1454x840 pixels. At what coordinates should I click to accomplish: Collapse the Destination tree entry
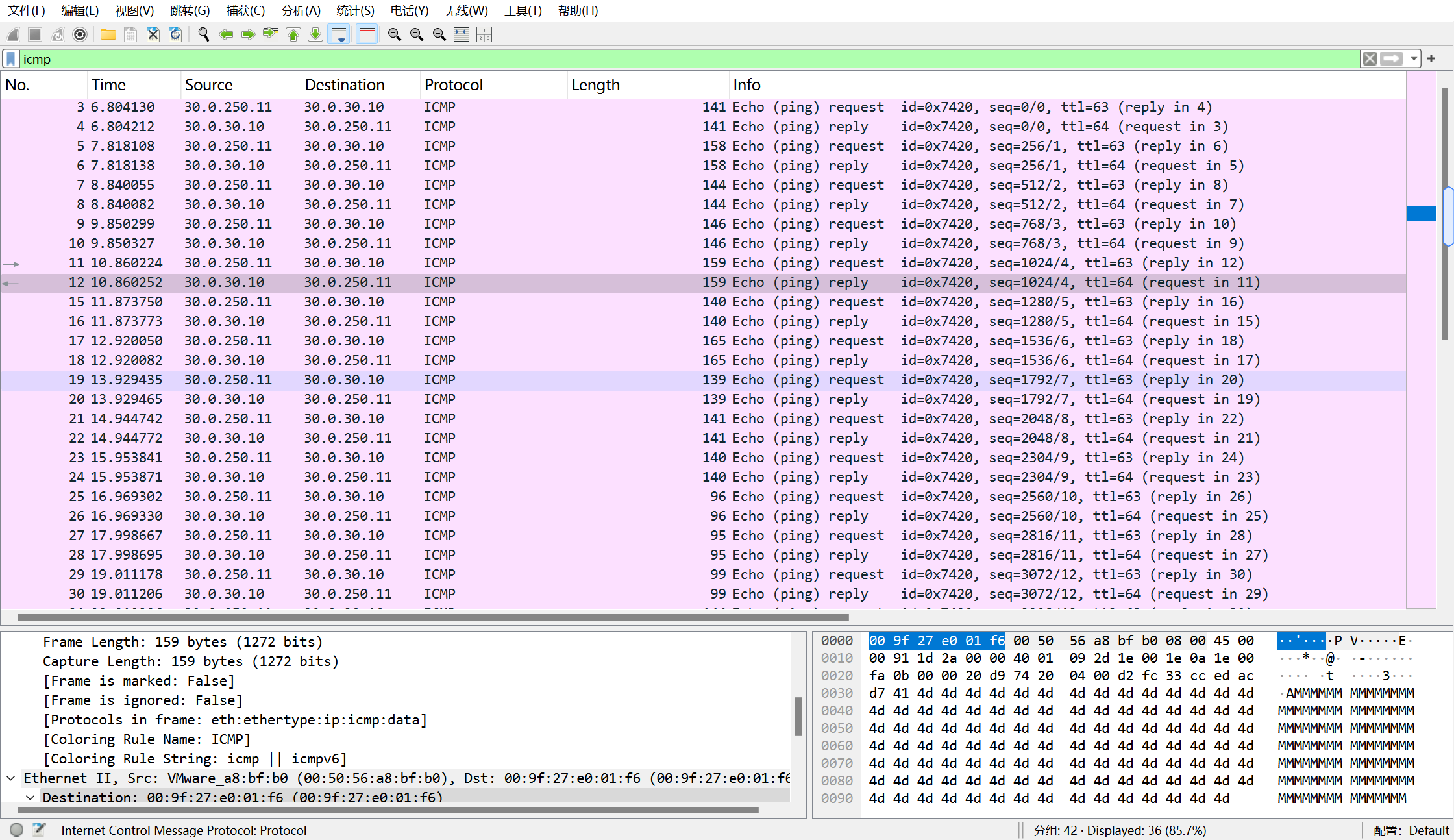tap(30, 797)
